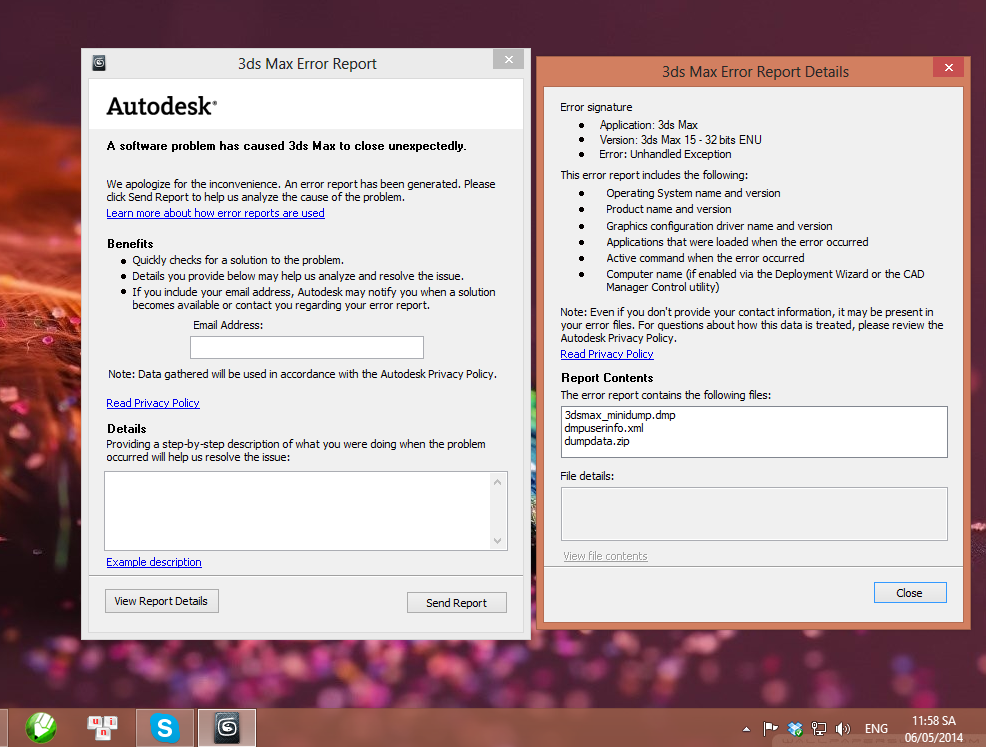The width and height of the screenshot is (986, 747).
Task: Open the Example description link
Action: point(153,562)
